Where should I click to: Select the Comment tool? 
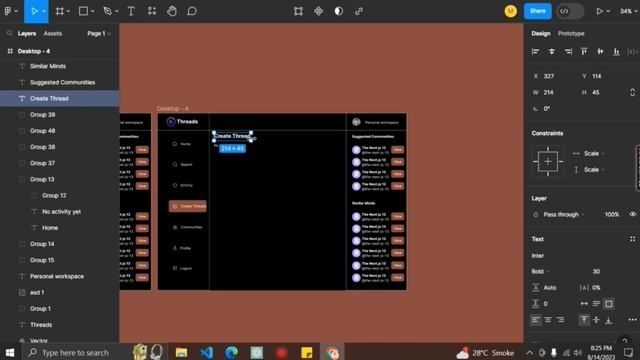192,11
